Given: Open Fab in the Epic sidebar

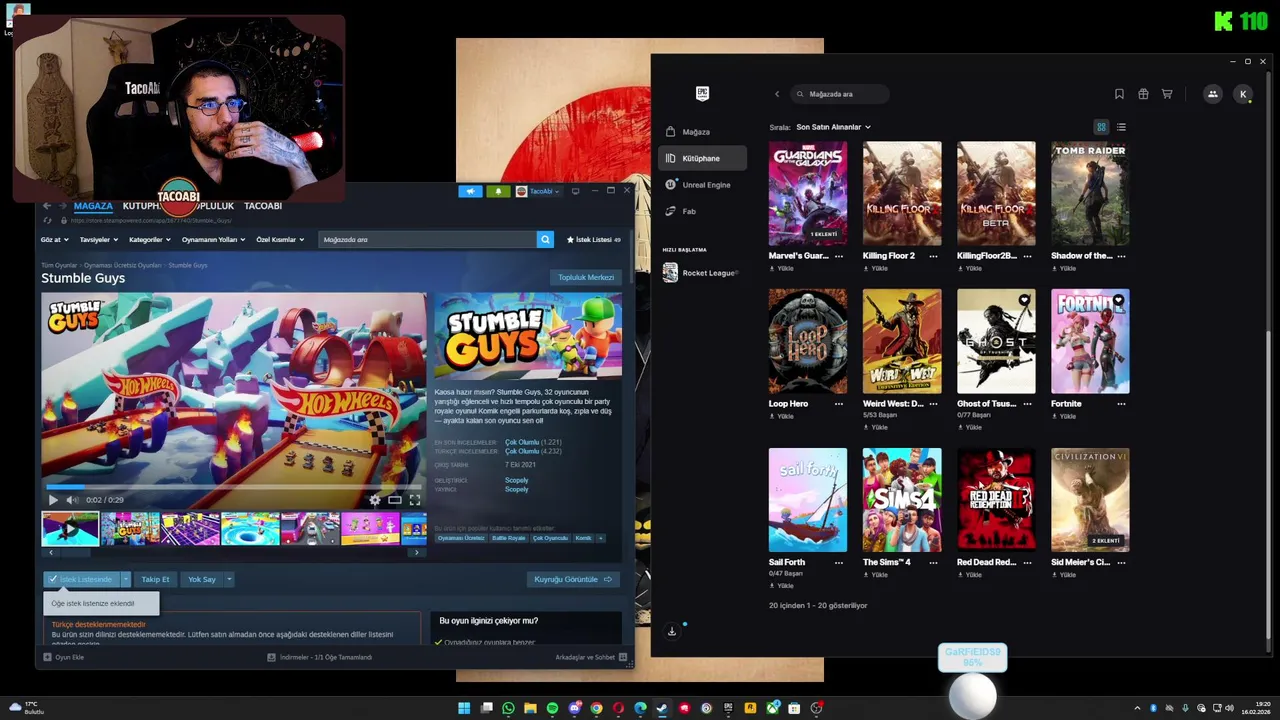Looking at the screenshot, I should [702, 211].
